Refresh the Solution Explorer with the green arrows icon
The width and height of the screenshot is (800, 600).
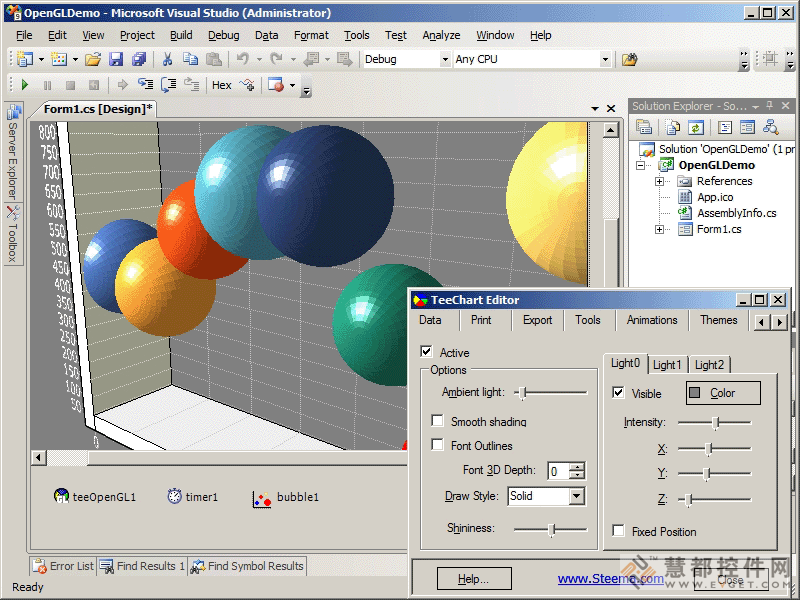point(696,127)
